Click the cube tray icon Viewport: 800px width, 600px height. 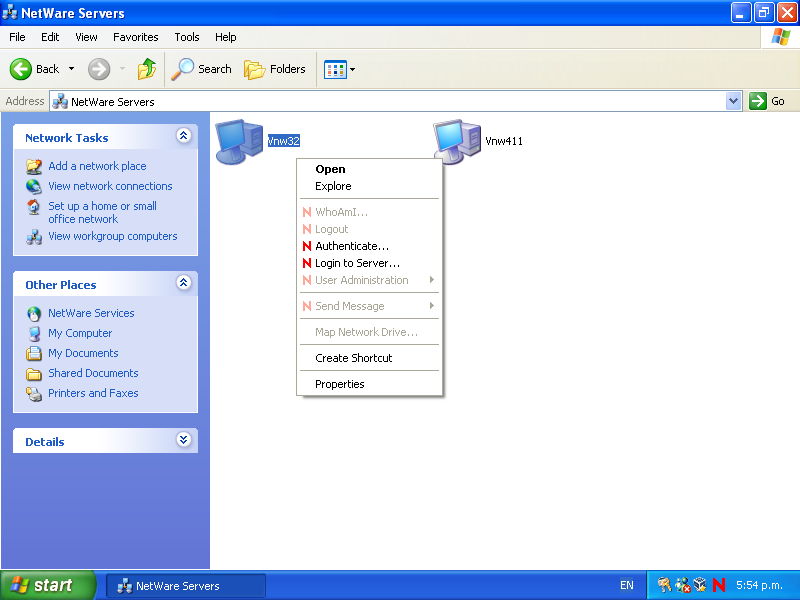pyautogui.click(x=700, y=585)
